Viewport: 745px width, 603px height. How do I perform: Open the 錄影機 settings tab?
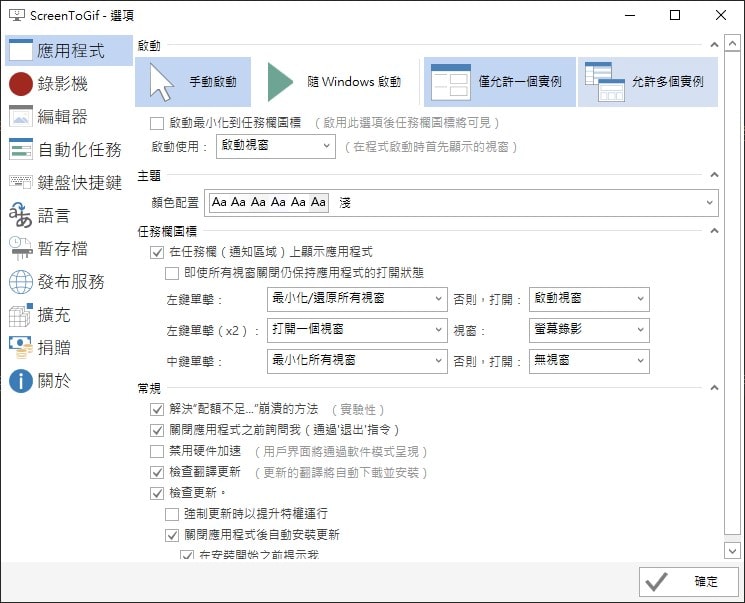(x=69, y=84)
